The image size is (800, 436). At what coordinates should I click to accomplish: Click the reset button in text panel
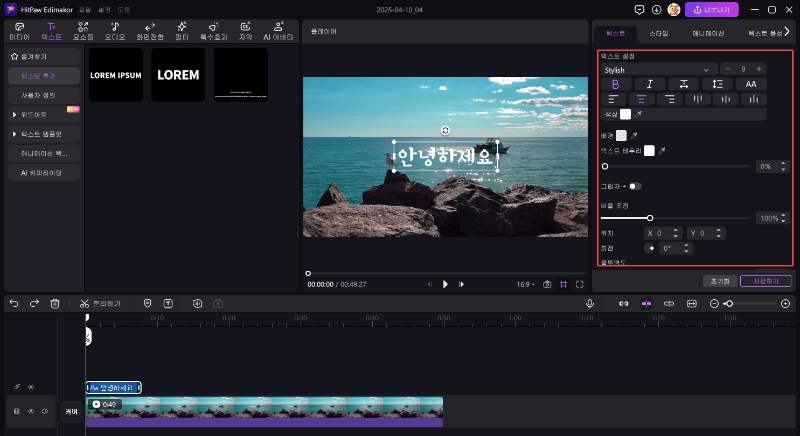point(720,281)
